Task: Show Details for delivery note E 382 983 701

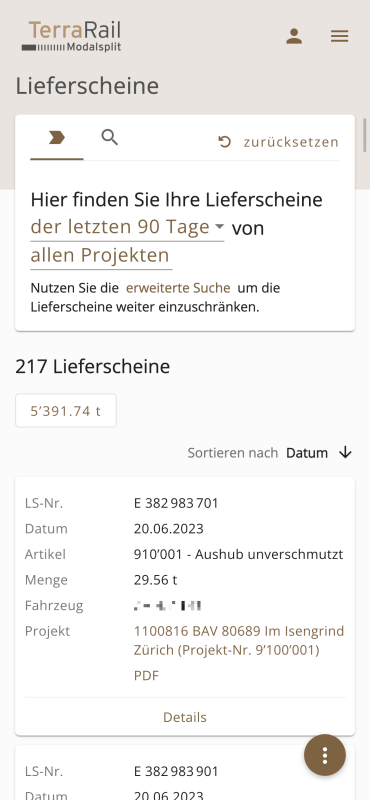Action: pos(185,717)
